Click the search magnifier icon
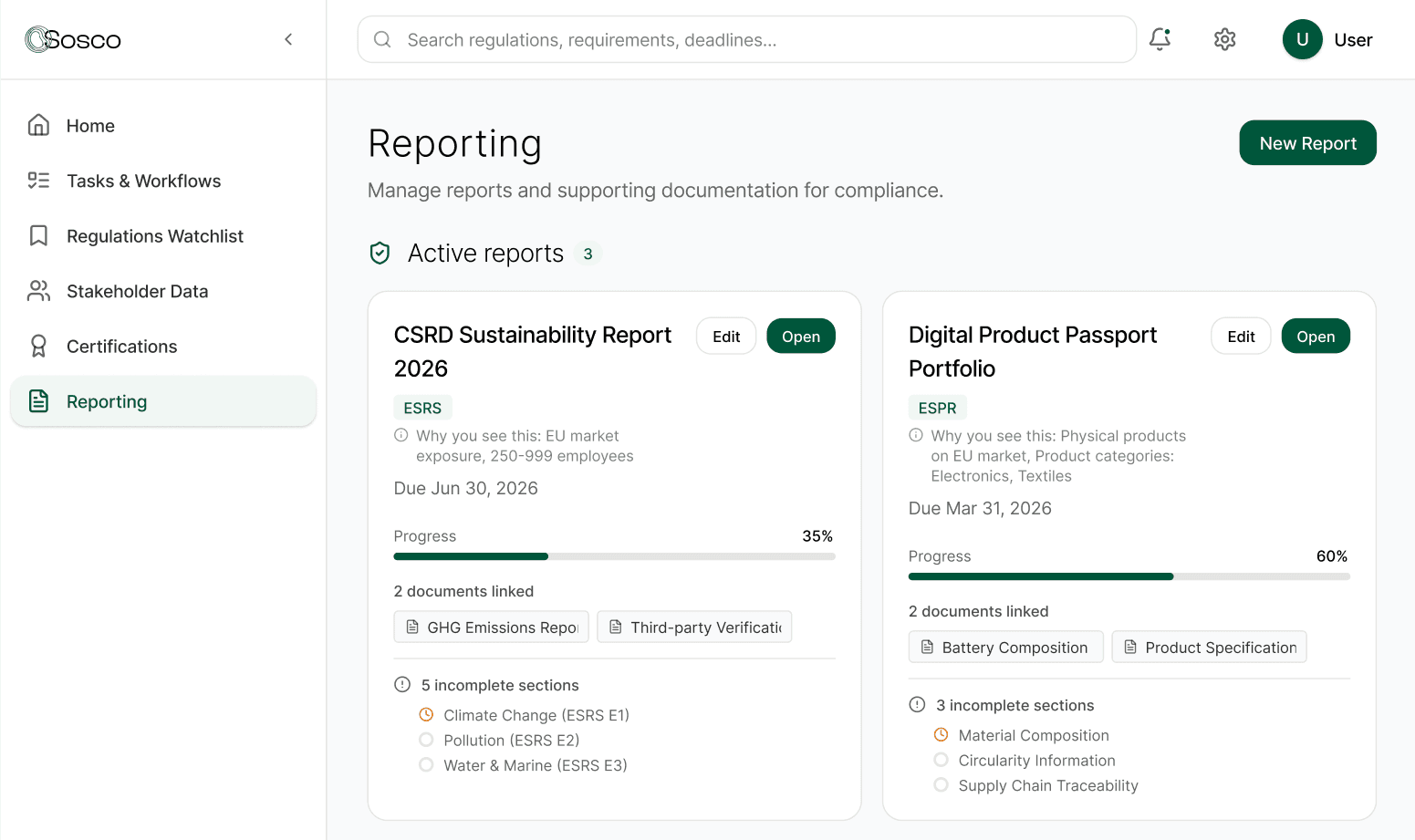This screenshot has width=1415, height=840. click(x=381, y=39)
